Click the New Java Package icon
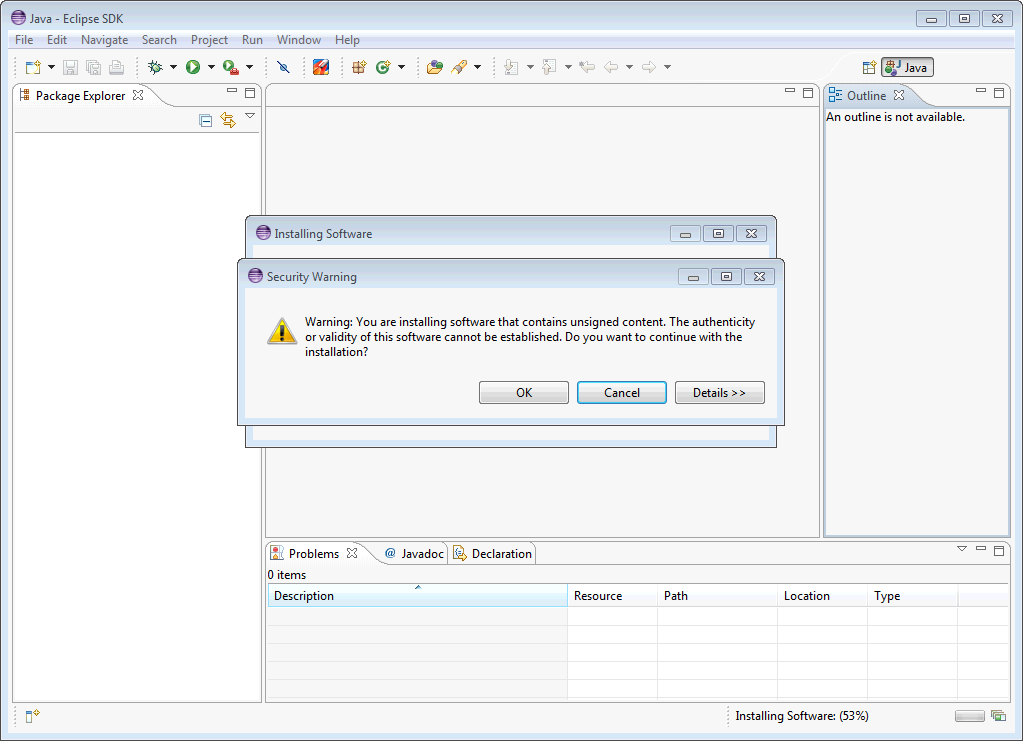Screen dimensions: 1023x741 (360, 67)
